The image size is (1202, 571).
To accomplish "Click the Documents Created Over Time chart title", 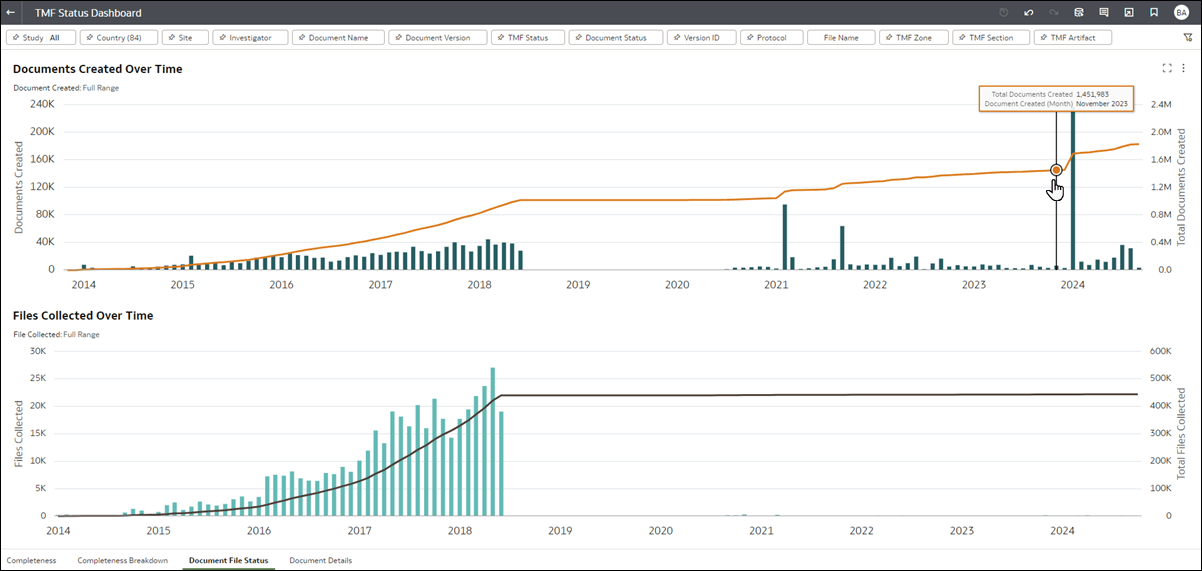I will pos(97,69).
